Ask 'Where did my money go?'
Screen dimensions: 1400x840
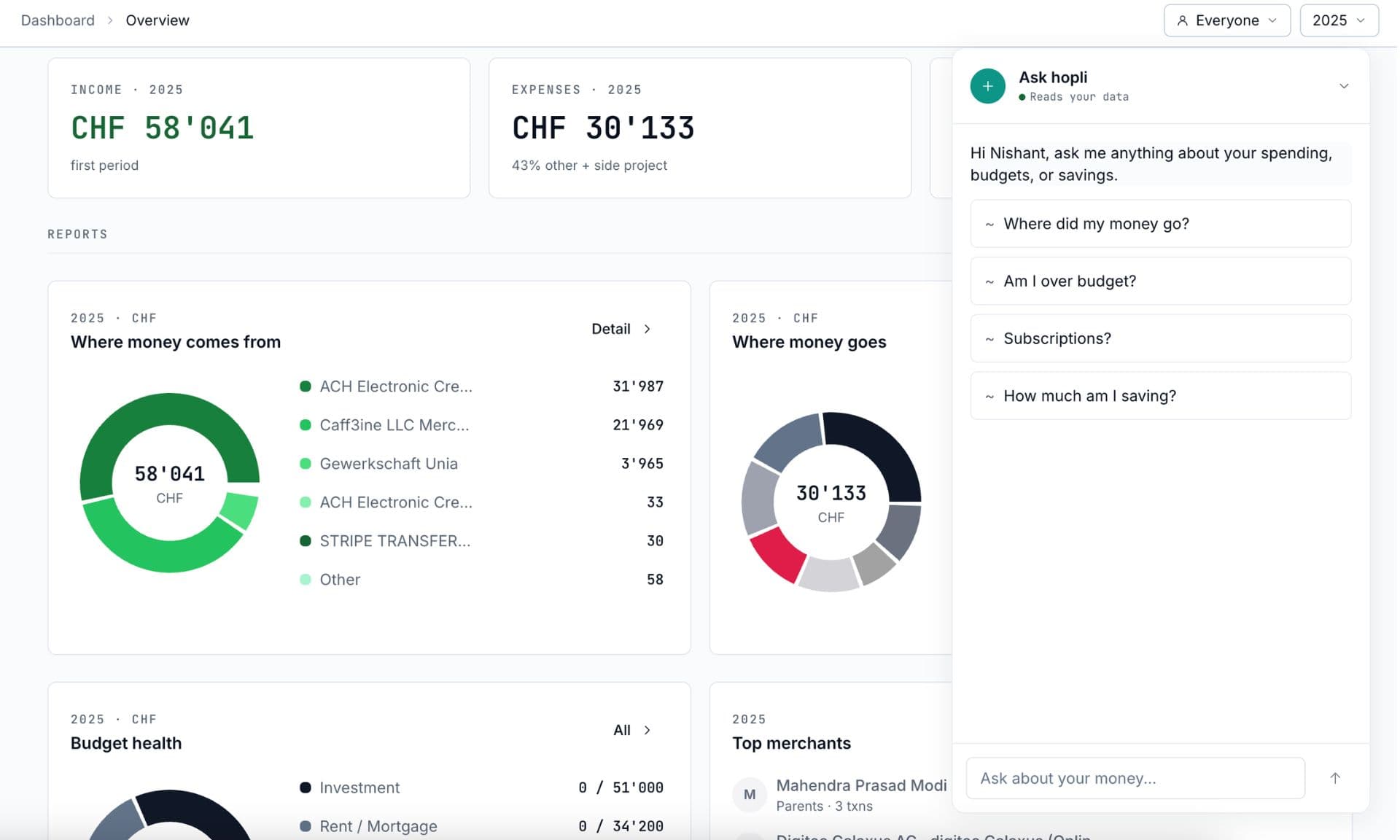click(x=1160, y=224)
